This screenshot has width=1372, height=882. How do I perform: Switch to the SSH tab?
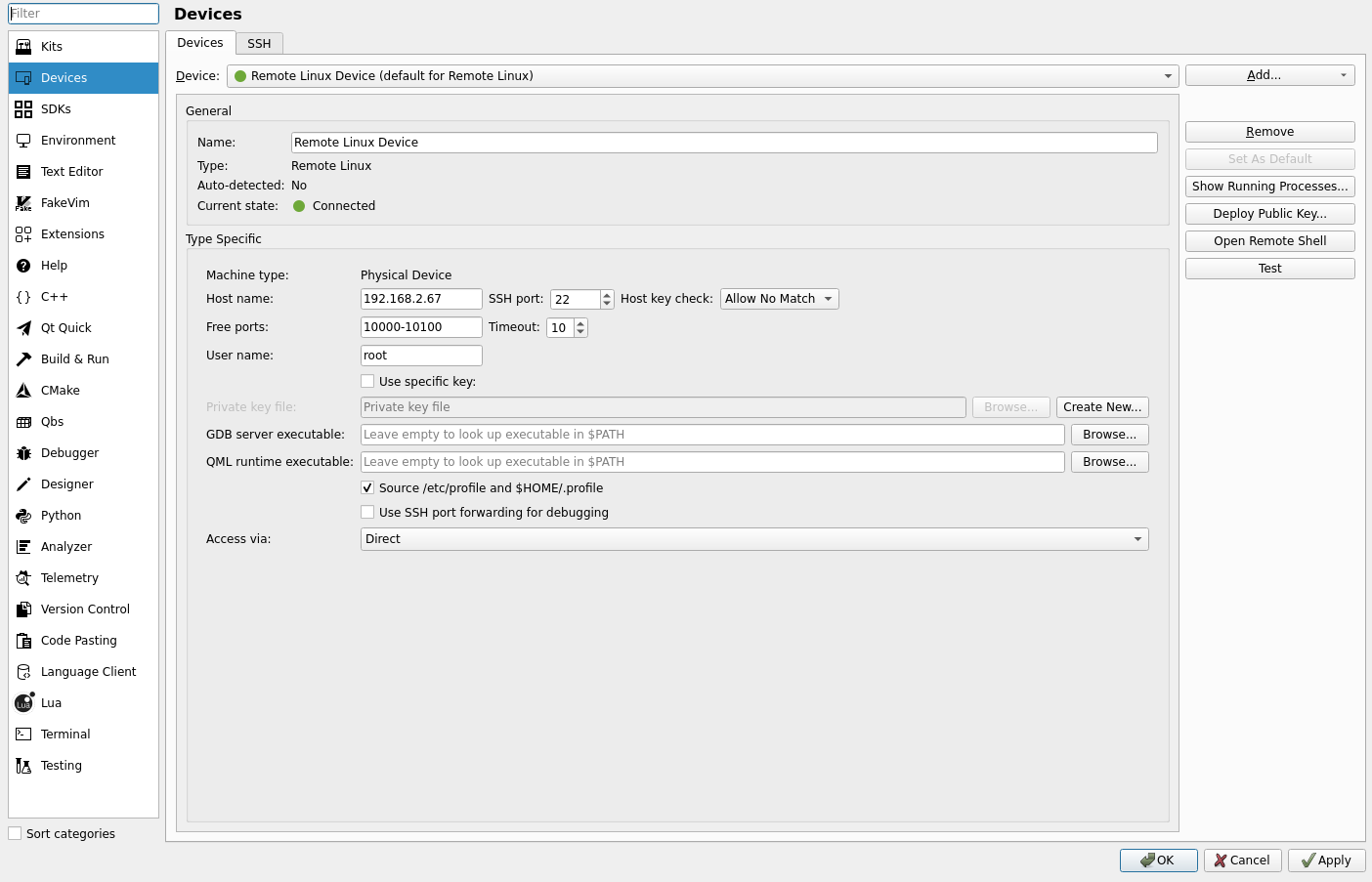coord(259,44)
